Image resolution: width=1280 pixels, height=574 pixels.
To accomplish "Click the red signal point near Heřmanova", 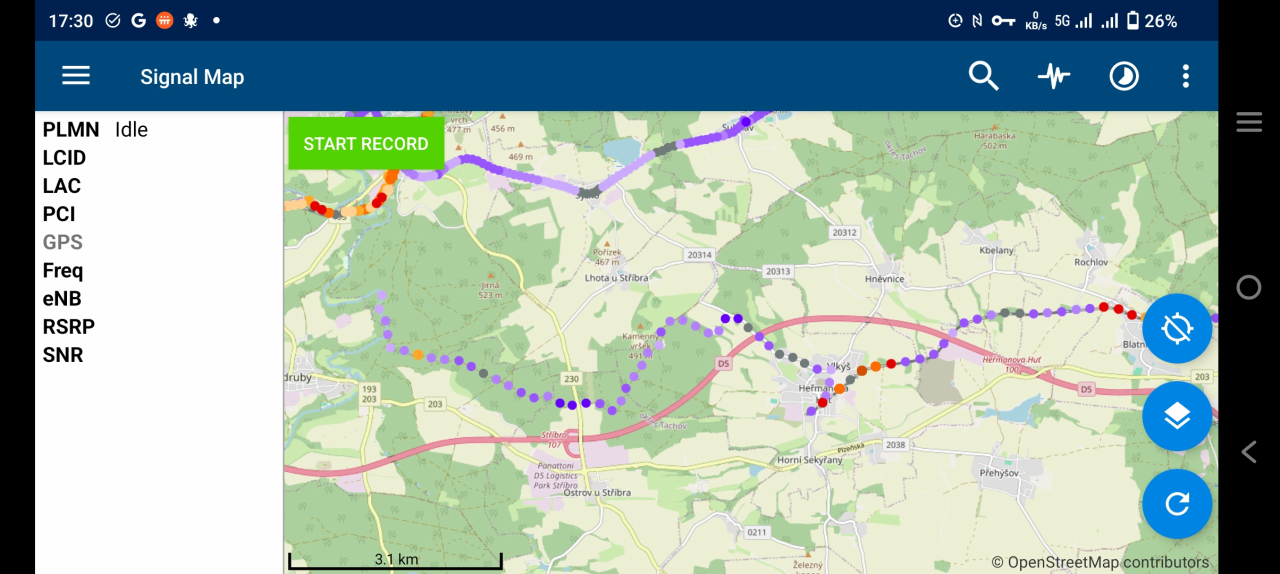I will (x=822, y=403).
